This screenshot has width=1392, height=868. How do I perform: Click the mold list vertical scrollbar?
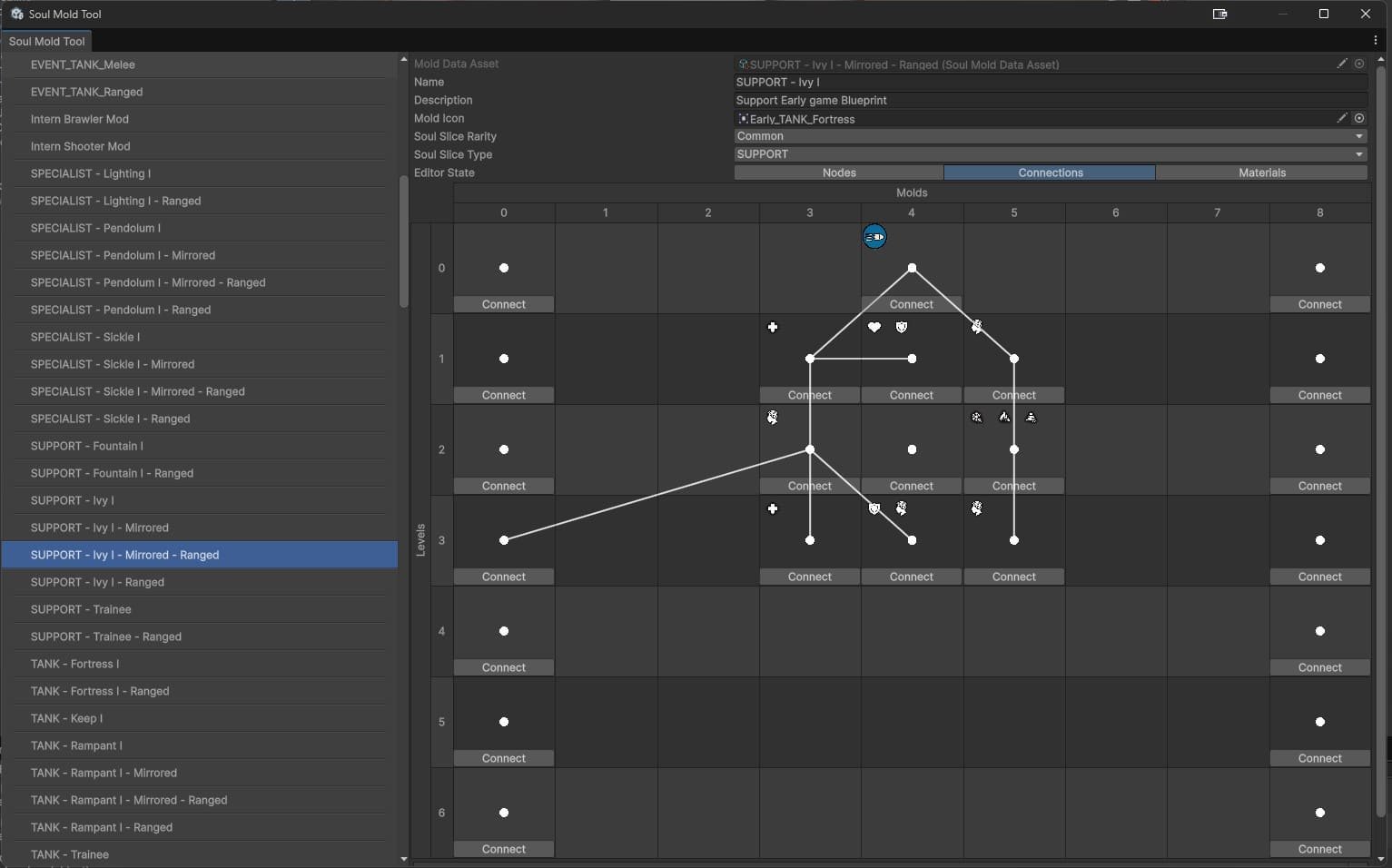click(404, 242)
